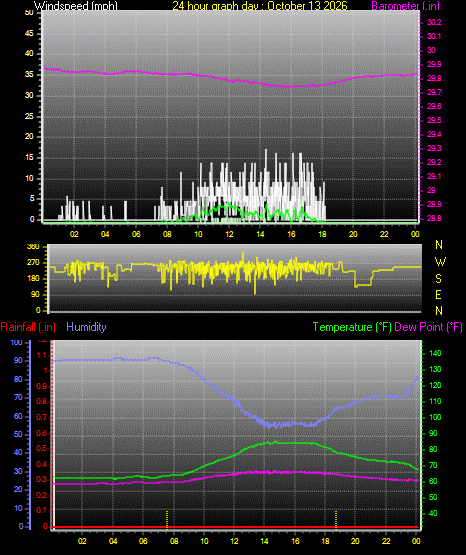
Task: Click the sunrise marker near 08 hours
Action: [167, 520]
